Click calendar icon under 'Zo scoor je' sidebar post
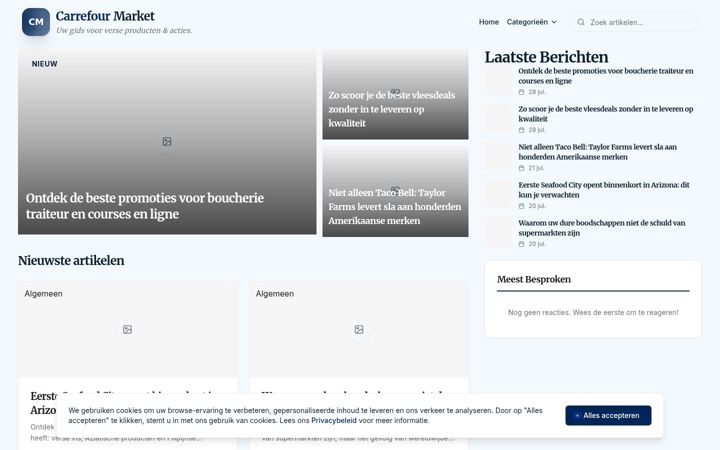Screen dimensions: 720x450 (x=521, y=130)
